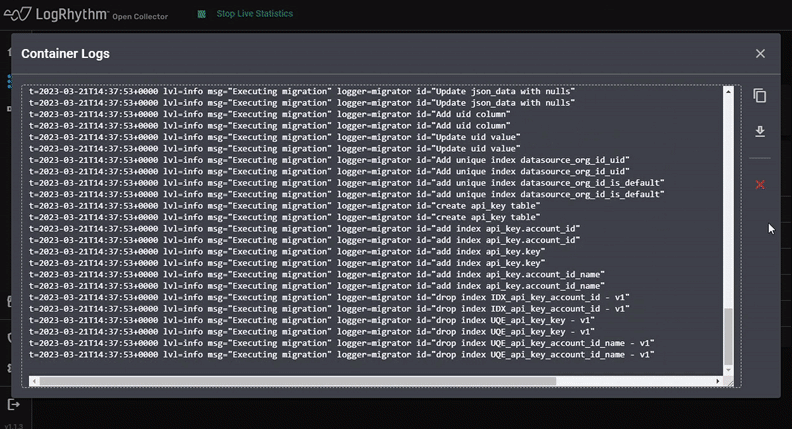Click the scroll down arrow of logs

728,370
